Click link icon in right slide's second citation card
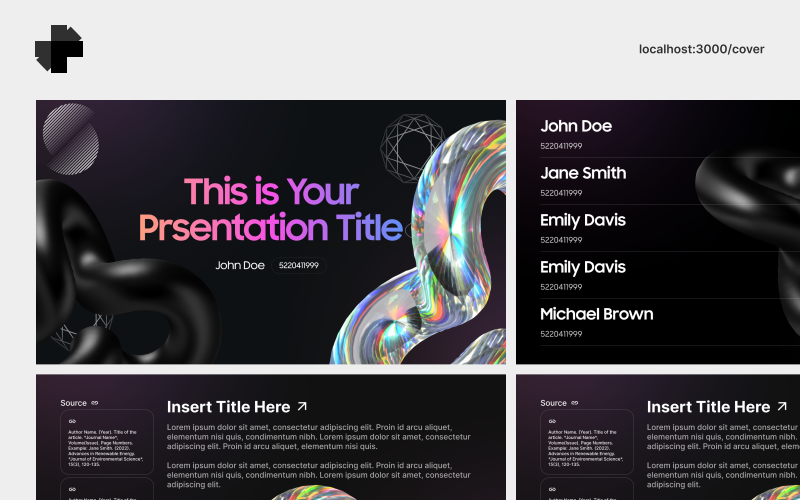800x500 pixels. 552,489
